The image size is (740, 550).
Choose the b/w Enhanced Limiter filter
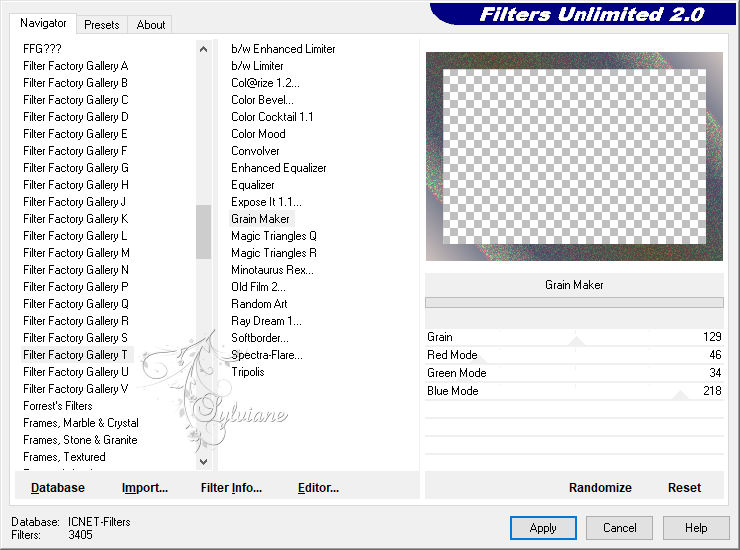(283, 49)
